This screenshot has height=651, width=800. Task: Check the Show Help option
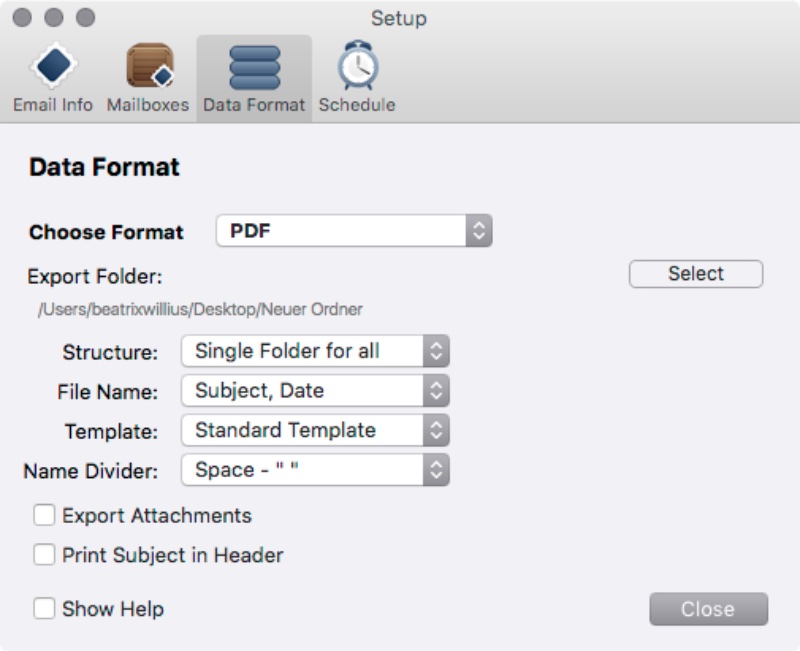44,609
